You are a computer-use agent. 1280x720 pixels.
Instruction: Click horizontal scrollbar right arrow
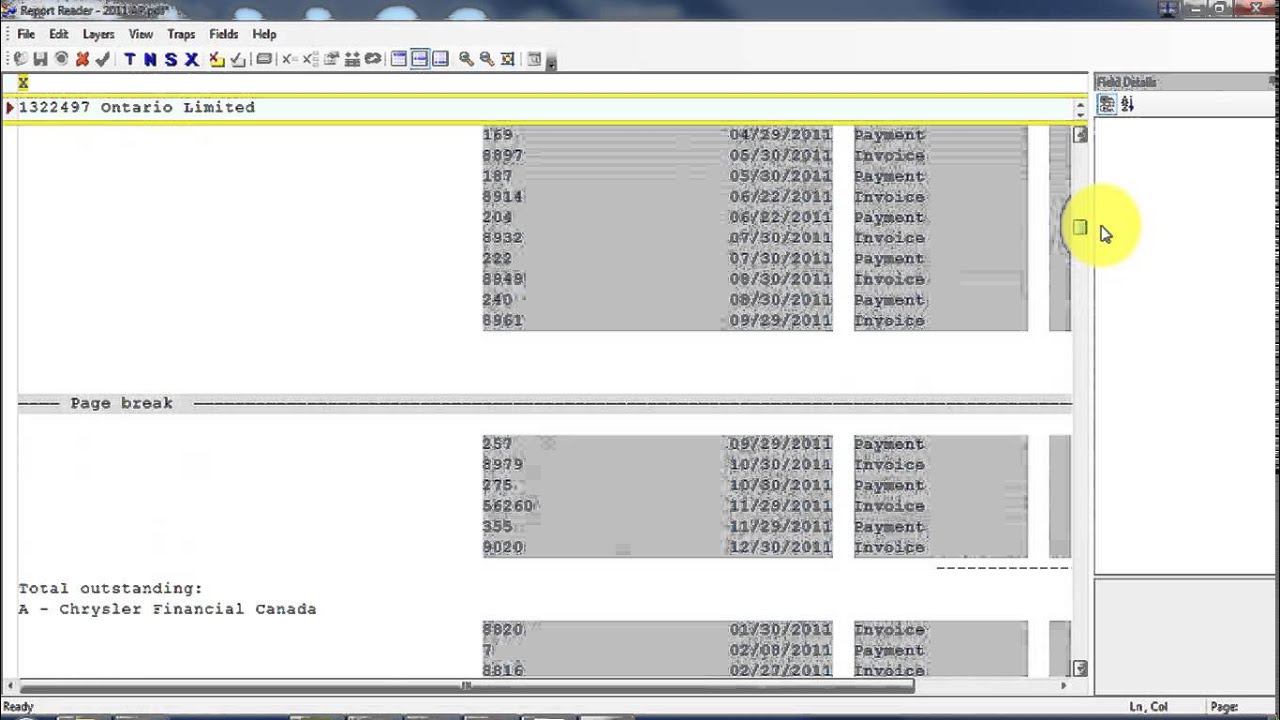pyautogui.click(x=1064, y=686)
